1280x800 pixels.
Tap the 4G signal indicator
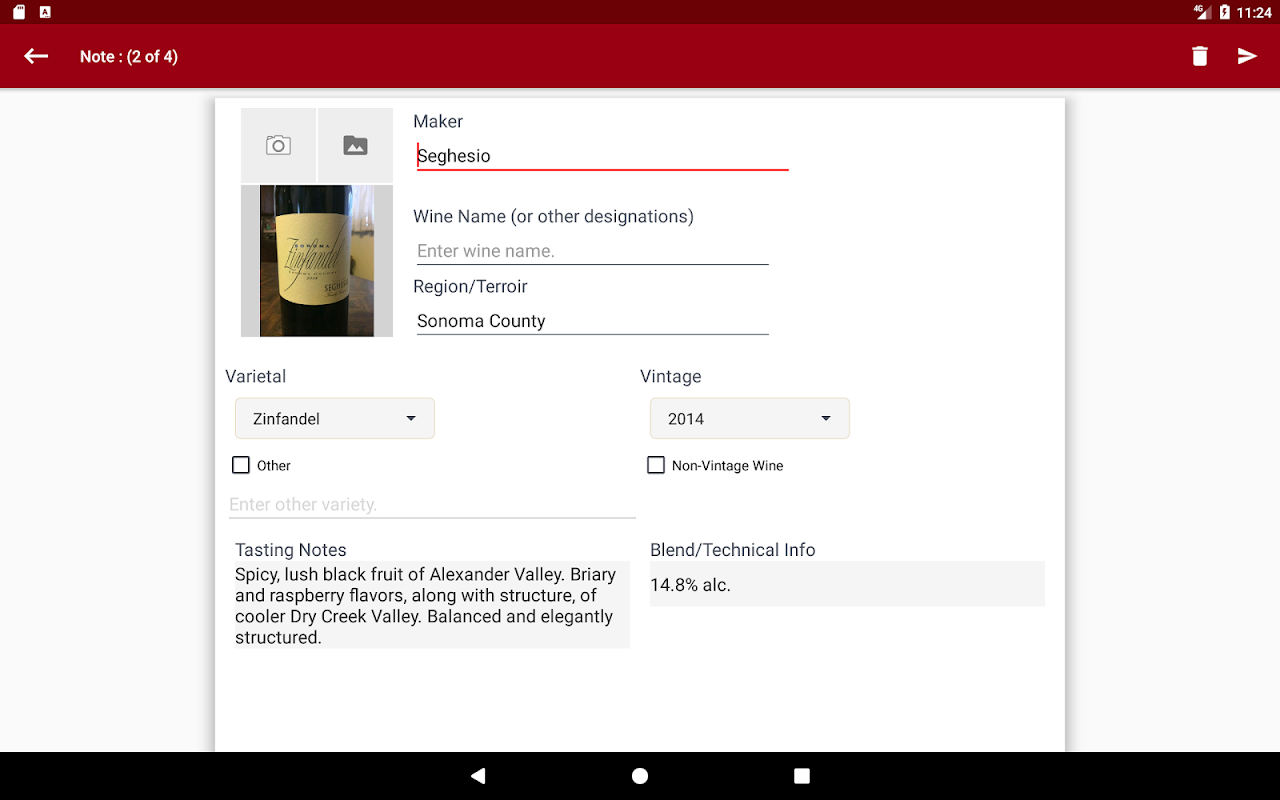click(x=1201, y=12)
